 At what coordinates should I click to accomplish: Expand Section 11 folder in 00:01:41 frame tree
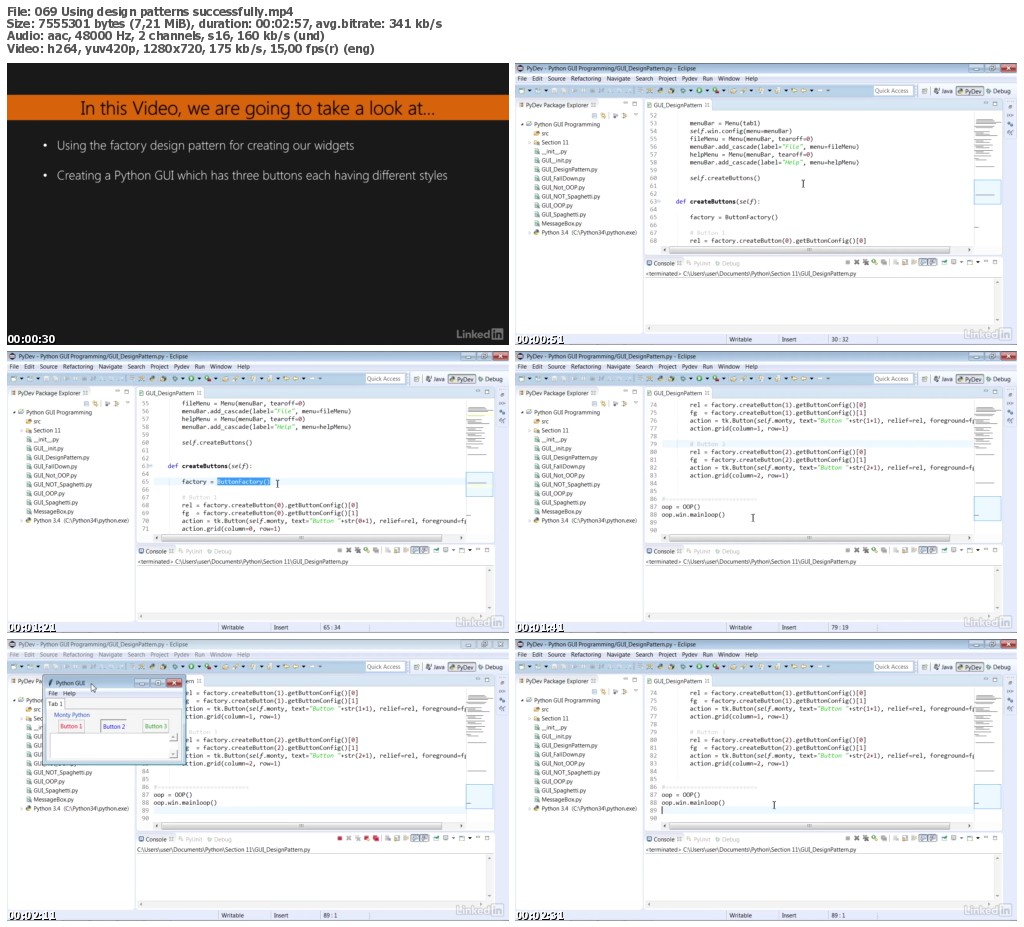[x=530, y=431]
